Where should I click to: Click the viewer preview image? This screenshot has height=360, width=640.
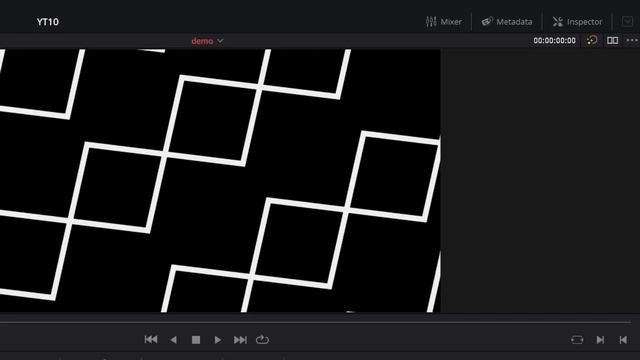(x=220, y=181)
